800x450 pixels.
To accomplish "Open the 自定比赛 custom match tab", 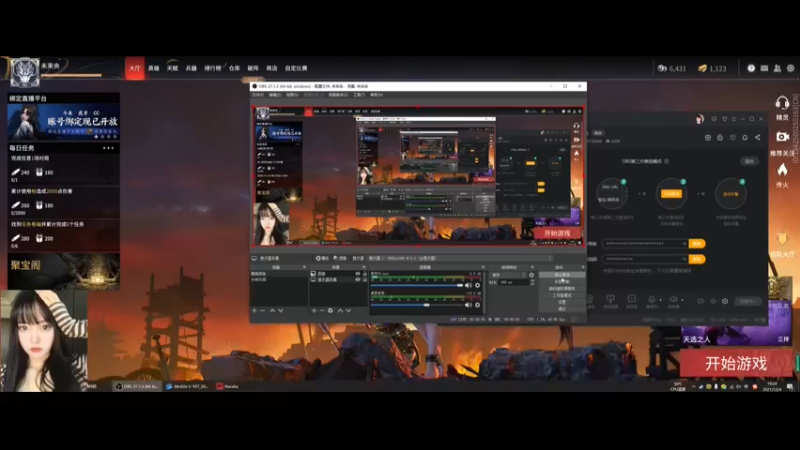I will coord(296,68).
